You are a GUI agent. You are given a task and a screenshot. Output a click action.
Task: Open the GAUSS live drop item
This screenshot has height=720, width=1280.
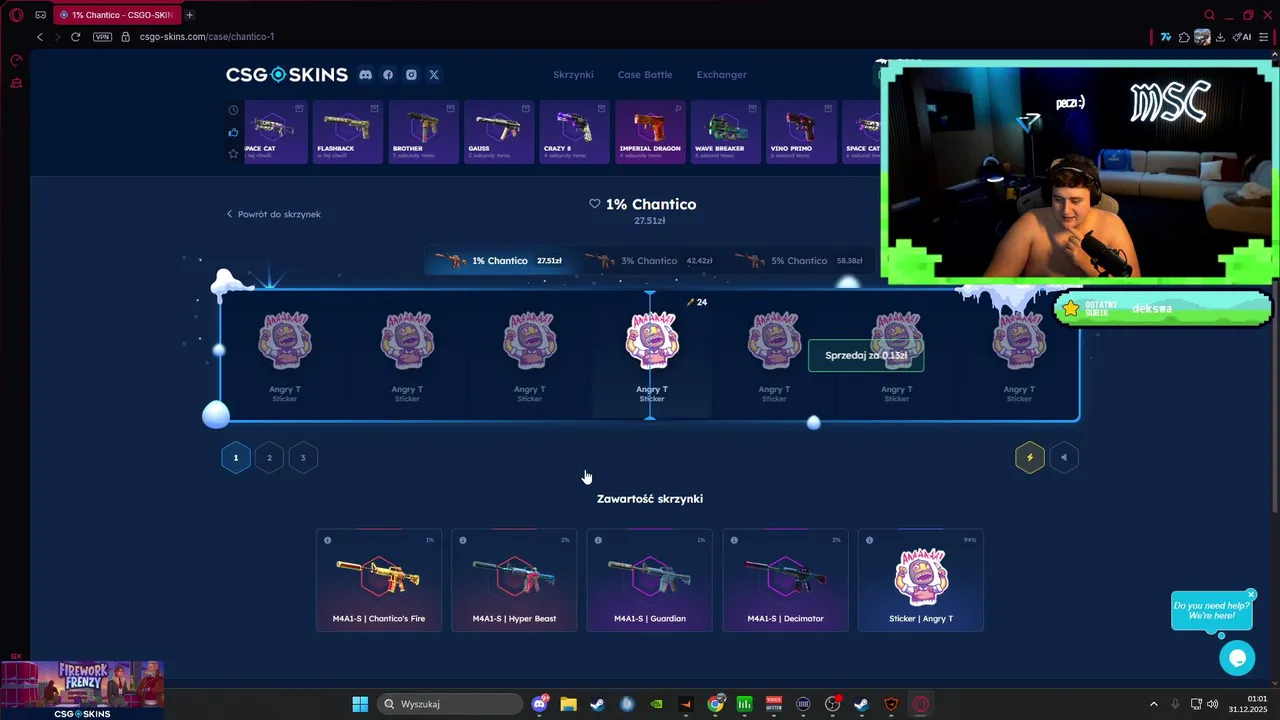point(498,132)
